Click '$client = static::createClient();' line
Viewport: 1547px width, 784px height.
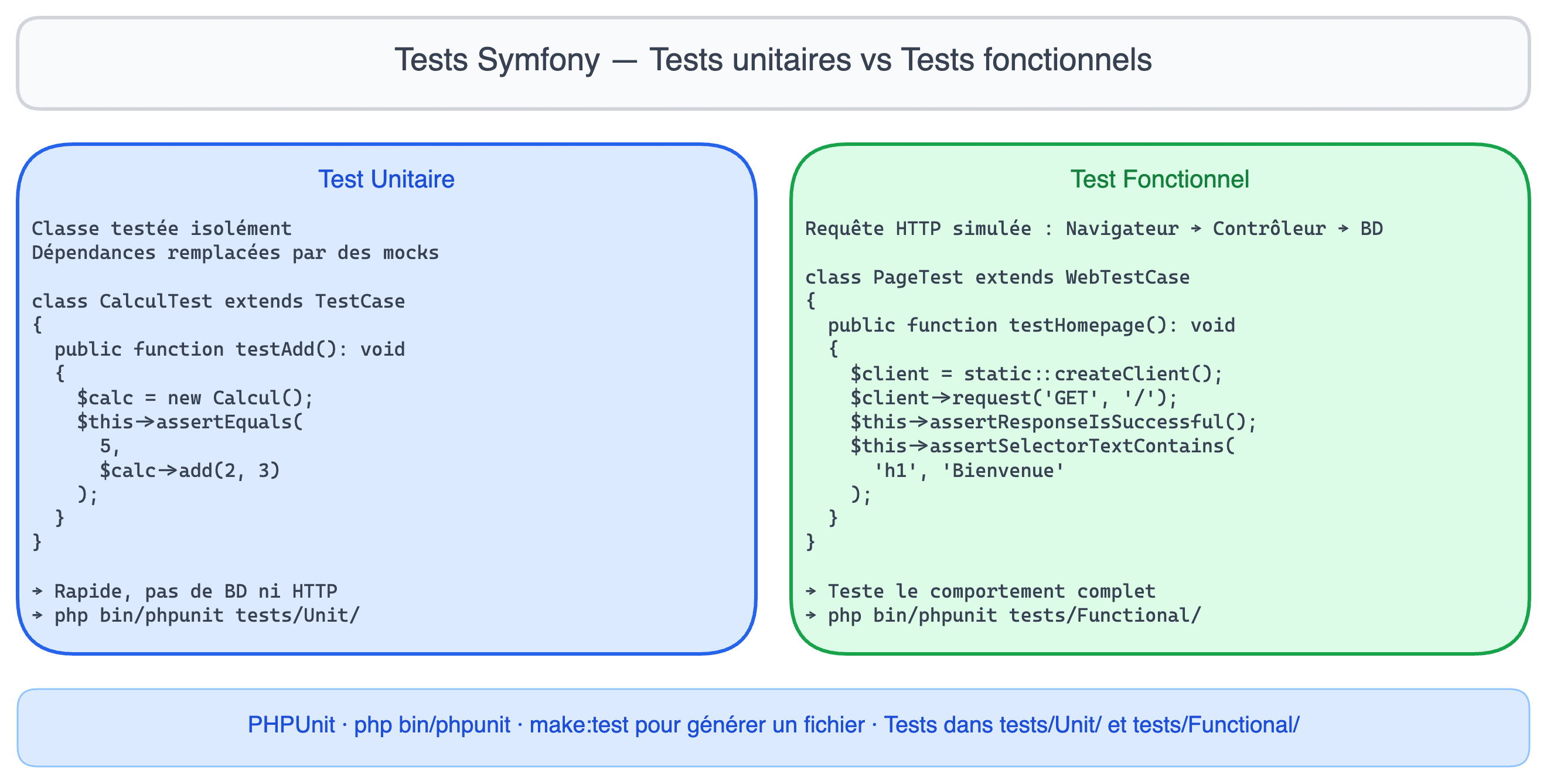(1037, 374)
